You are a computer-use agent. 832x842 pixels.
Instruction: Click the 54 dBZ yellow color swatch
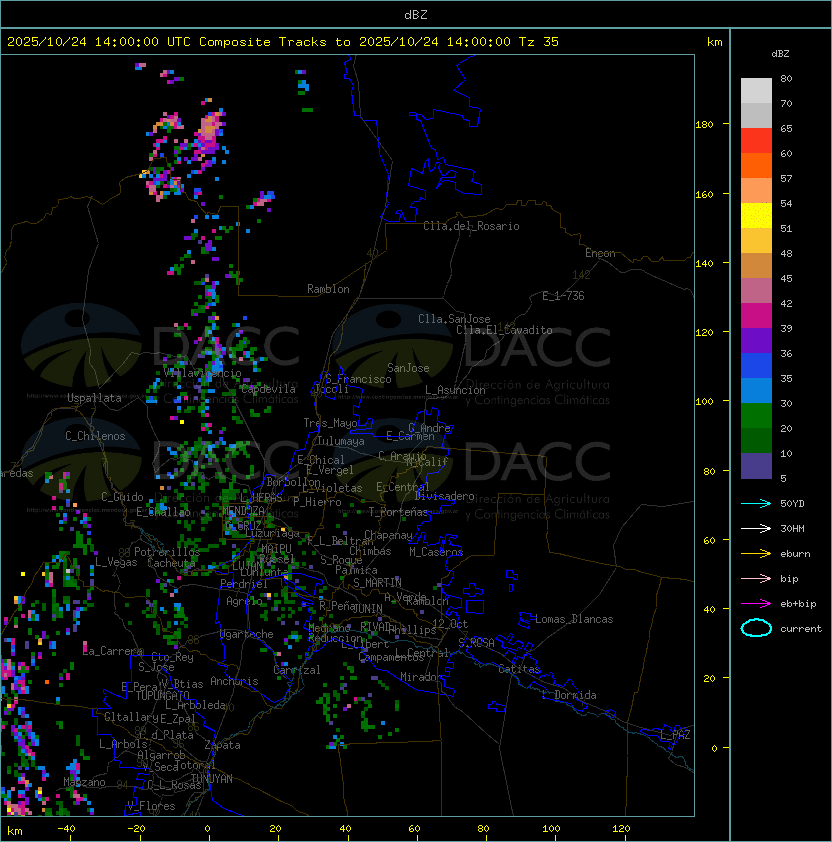point(756,215)
